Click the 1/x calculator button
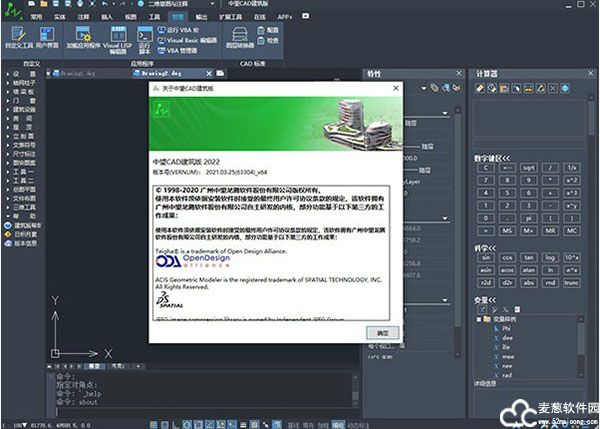 coord(572,168)
